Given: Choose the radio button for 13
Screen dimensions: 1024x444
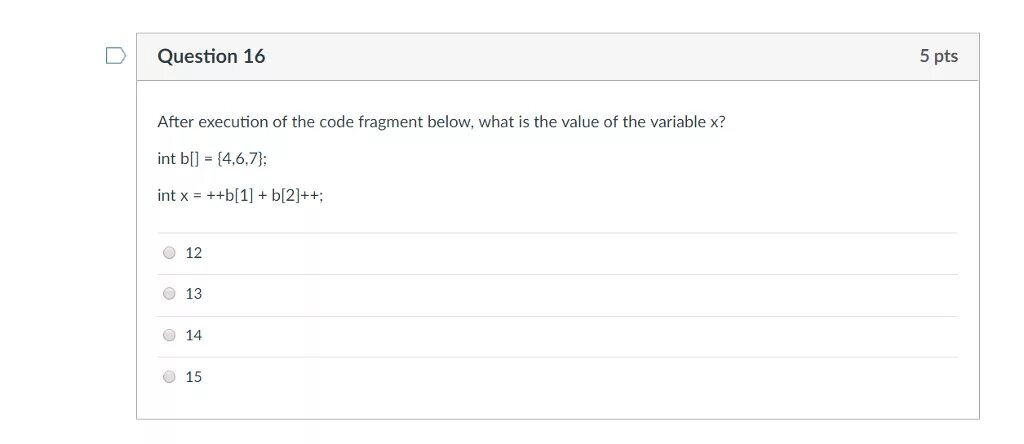Looking at the screenshot, I should point(169,294).
